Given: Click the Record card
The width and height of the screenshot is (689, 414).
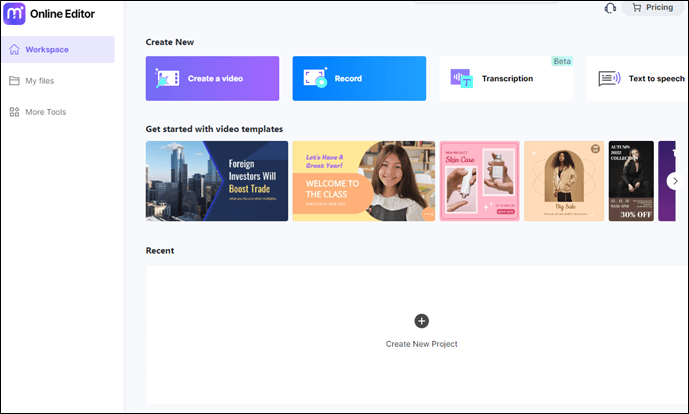Looking at the screenshot, I should (x=359, y=78).
